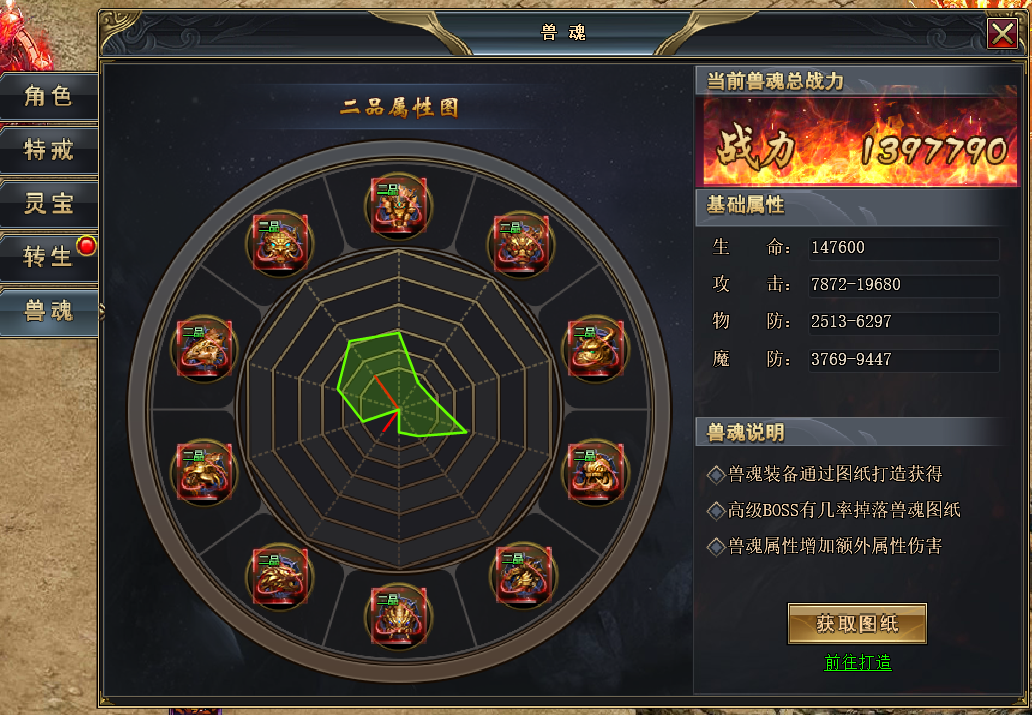Open the 灵宝 tab
The width and height of the screenshot is (1032, 715).
49,203
